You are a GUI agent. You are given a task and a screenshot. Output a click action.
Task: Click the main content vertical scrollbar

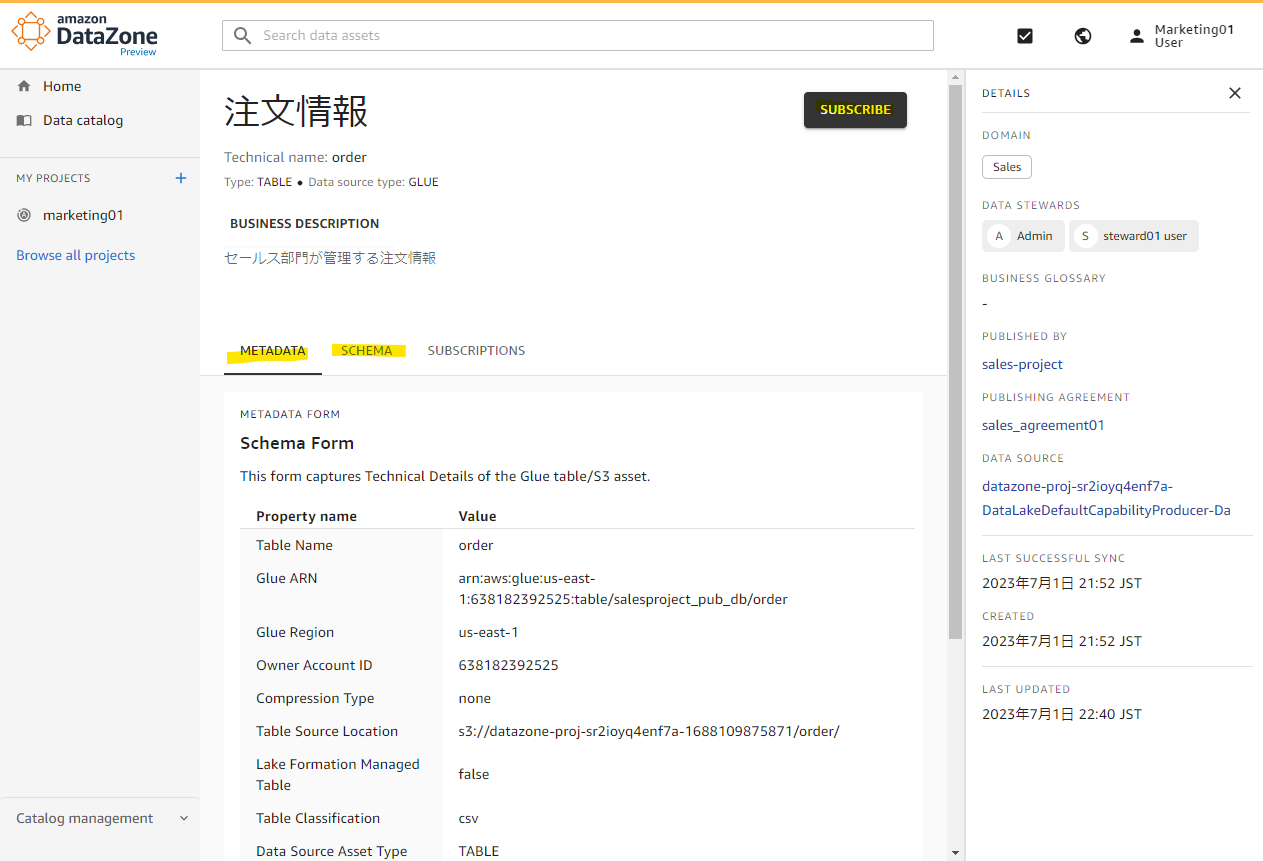tap(955, 362)
